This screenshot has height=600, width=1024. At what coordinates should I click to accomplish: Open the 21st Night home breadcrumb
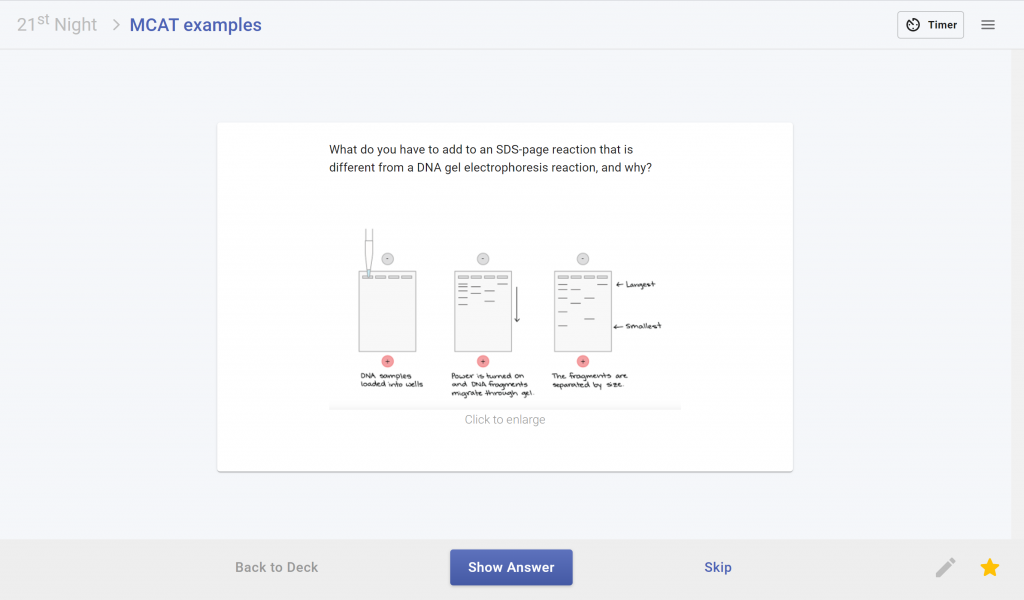click(x=57, y=24)
